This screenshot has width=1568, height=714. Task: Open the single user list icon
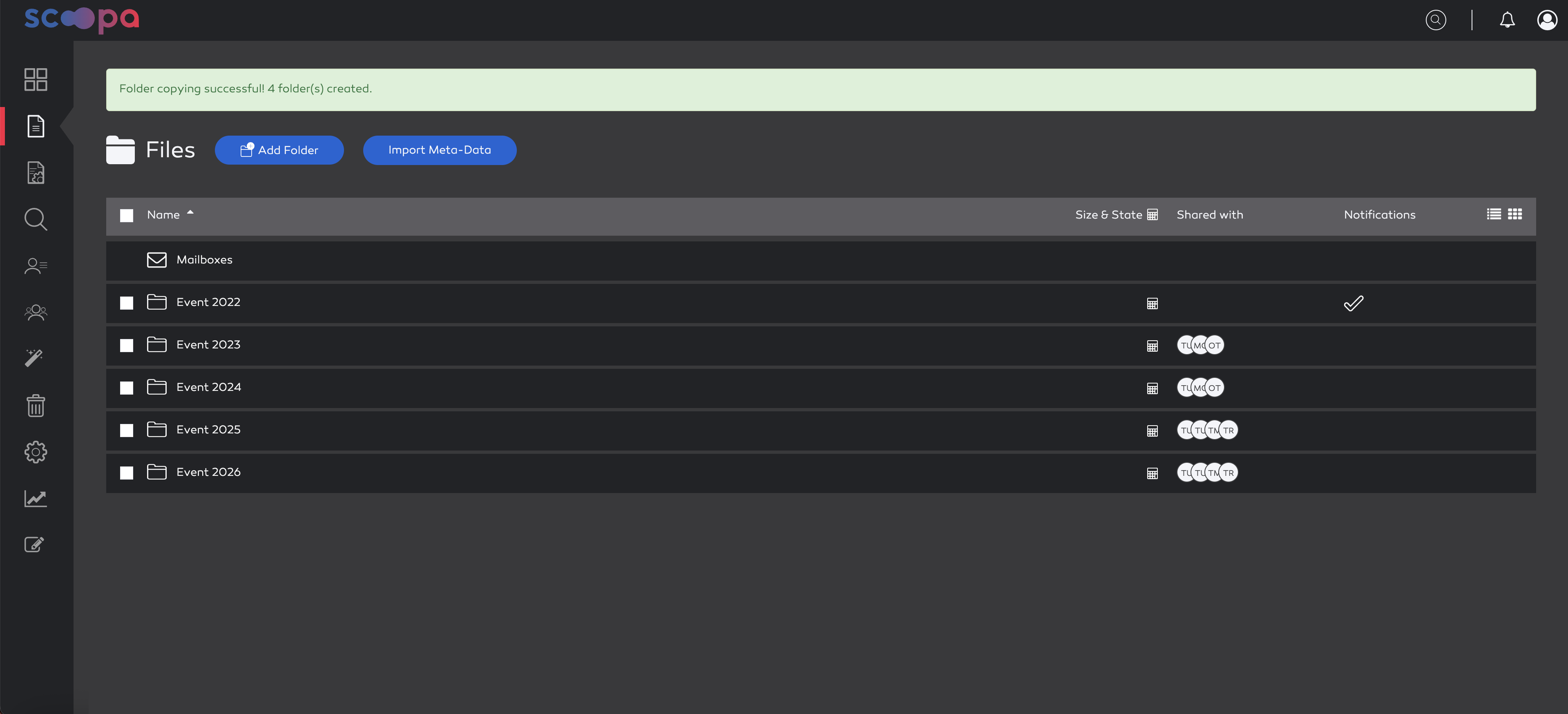pos(35,266)
